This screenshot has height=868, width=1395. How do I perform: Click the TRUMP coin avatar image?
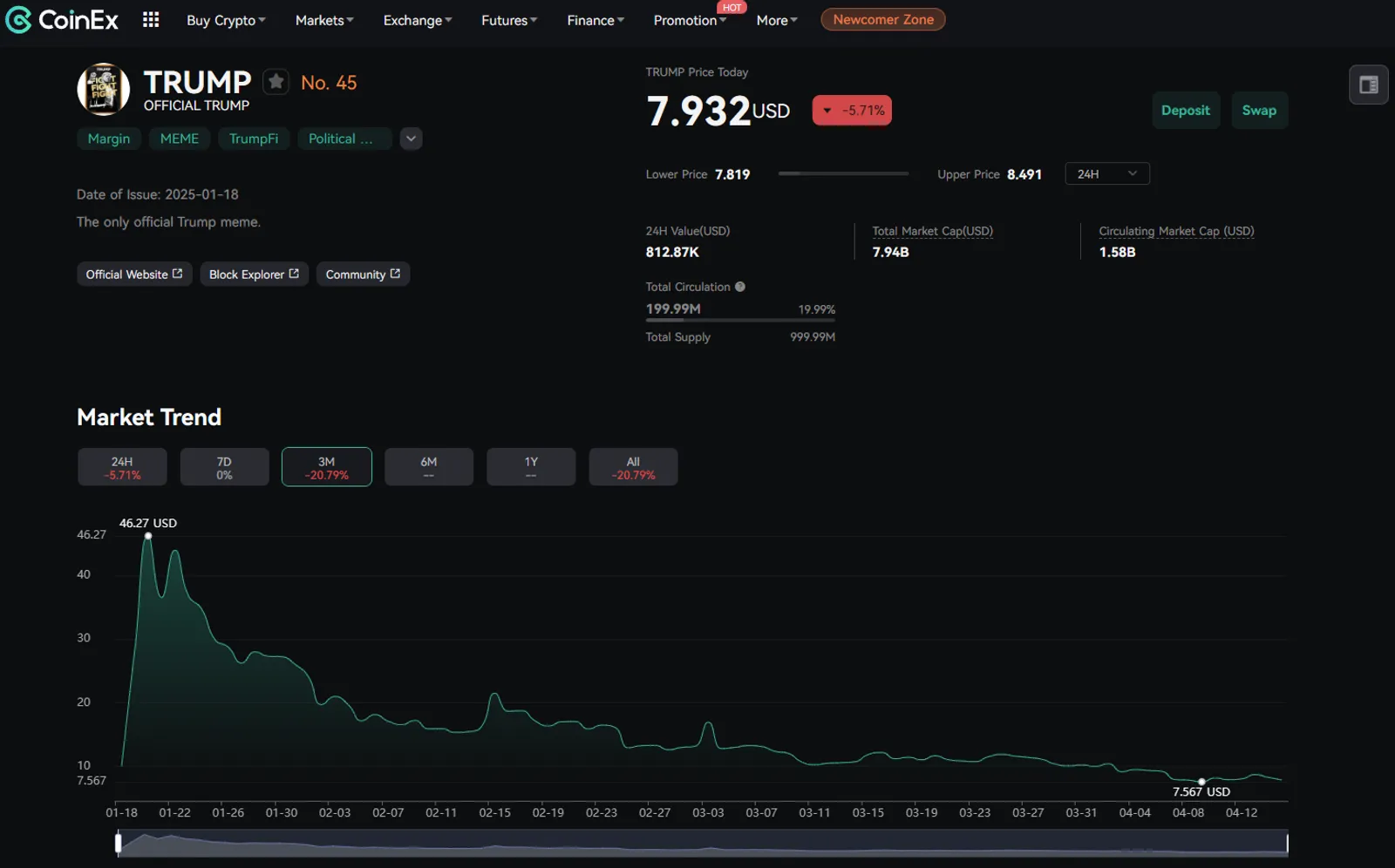click(x=104, y=89)
